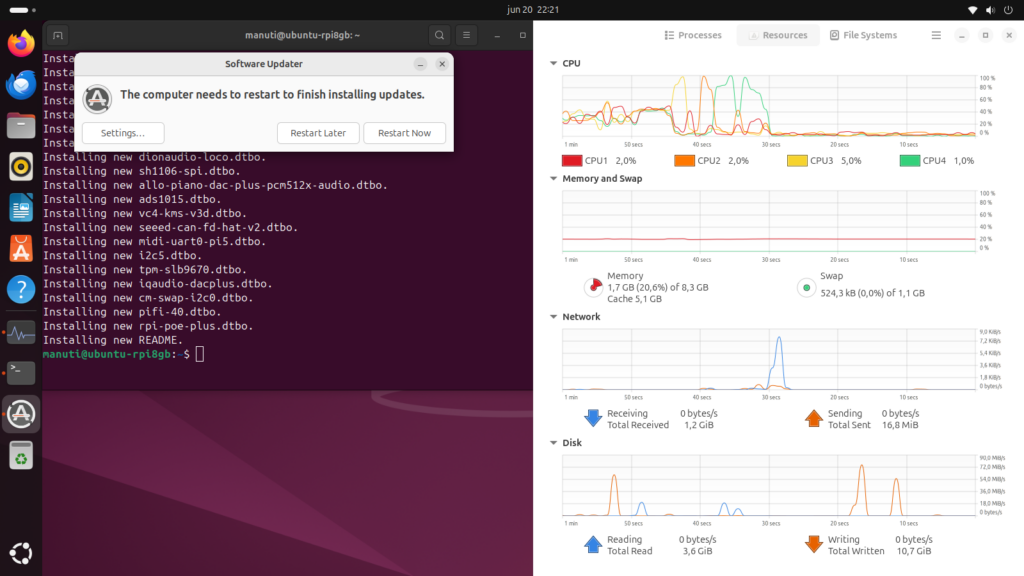
Task: Click the 'Cache 5,1 GB' memory text
Action: tap(634, 298)
